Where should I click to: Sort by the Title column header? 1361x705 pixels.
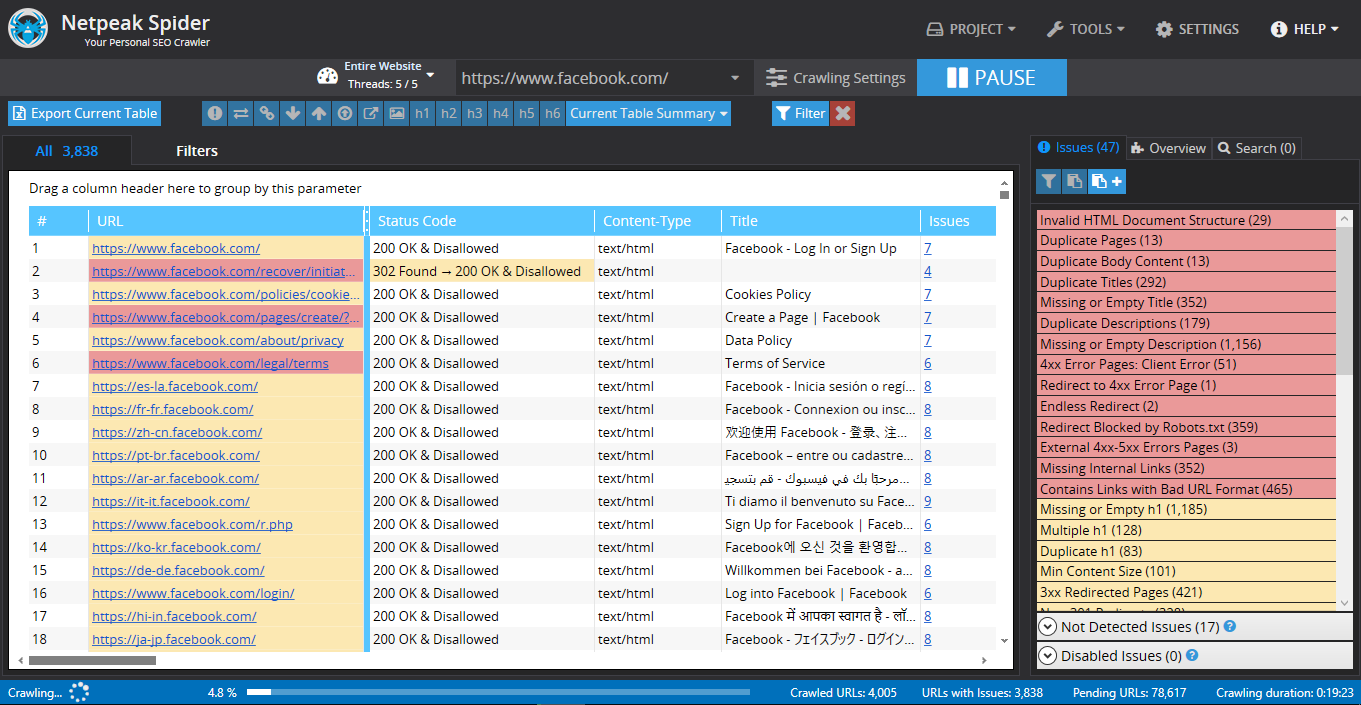(821, 221)
